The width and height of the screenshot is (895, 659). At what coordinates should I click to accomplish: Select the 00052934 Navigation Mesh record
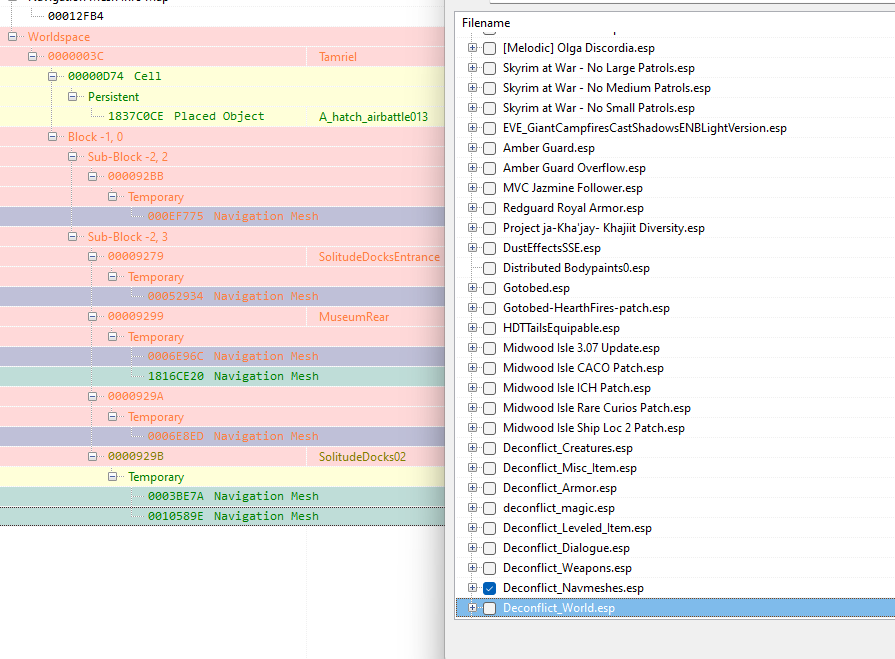[x=233, y=296]
